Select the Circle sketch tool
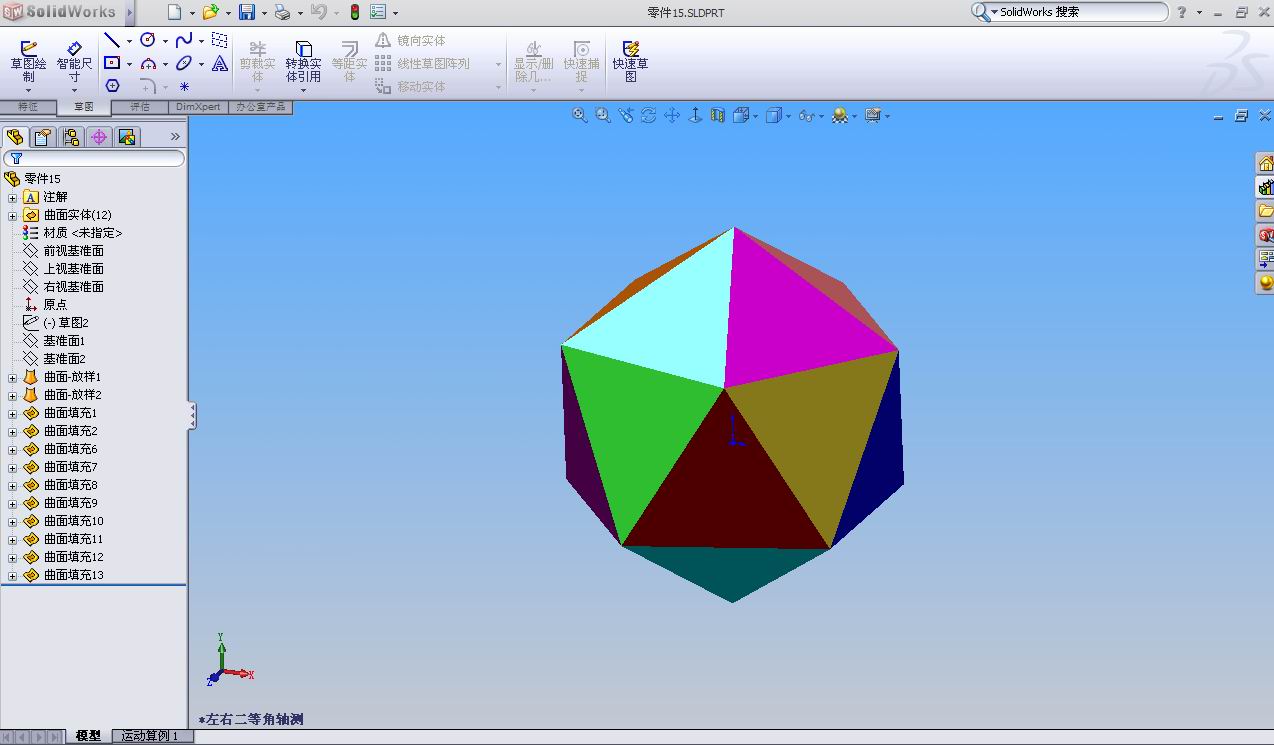This screenshot has height=745, width=1274. coord(148,40)
